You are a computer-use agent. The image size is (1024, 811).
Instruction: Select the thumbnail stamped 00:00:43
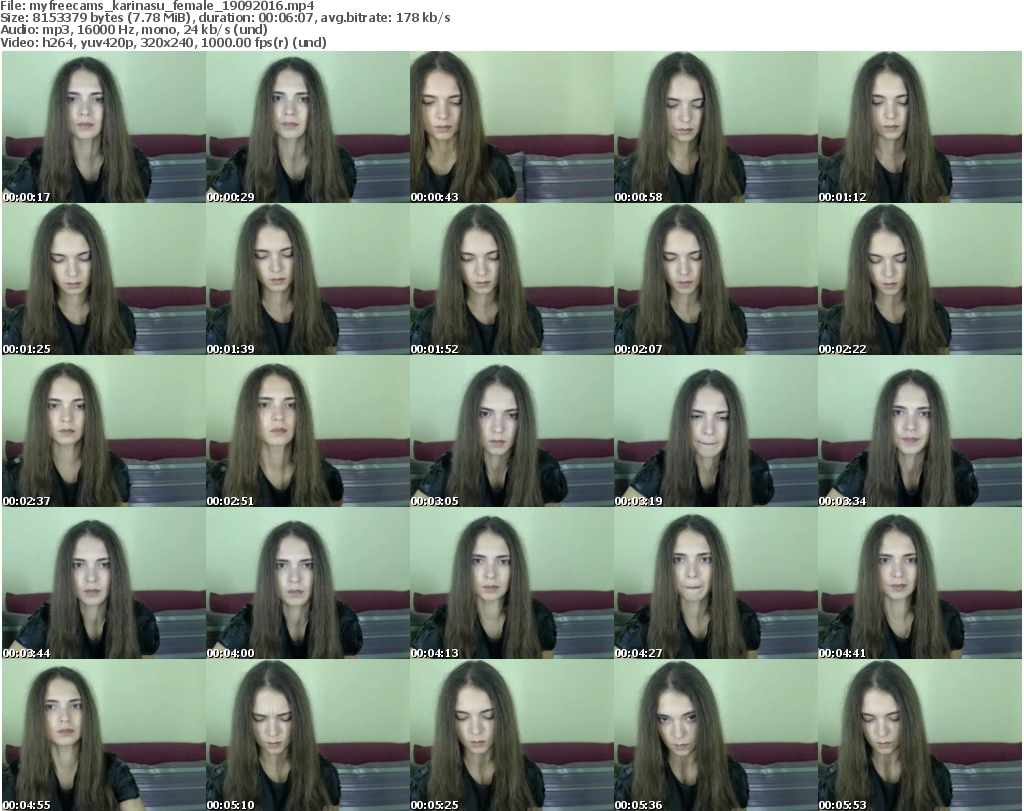[x=512, y=127]
